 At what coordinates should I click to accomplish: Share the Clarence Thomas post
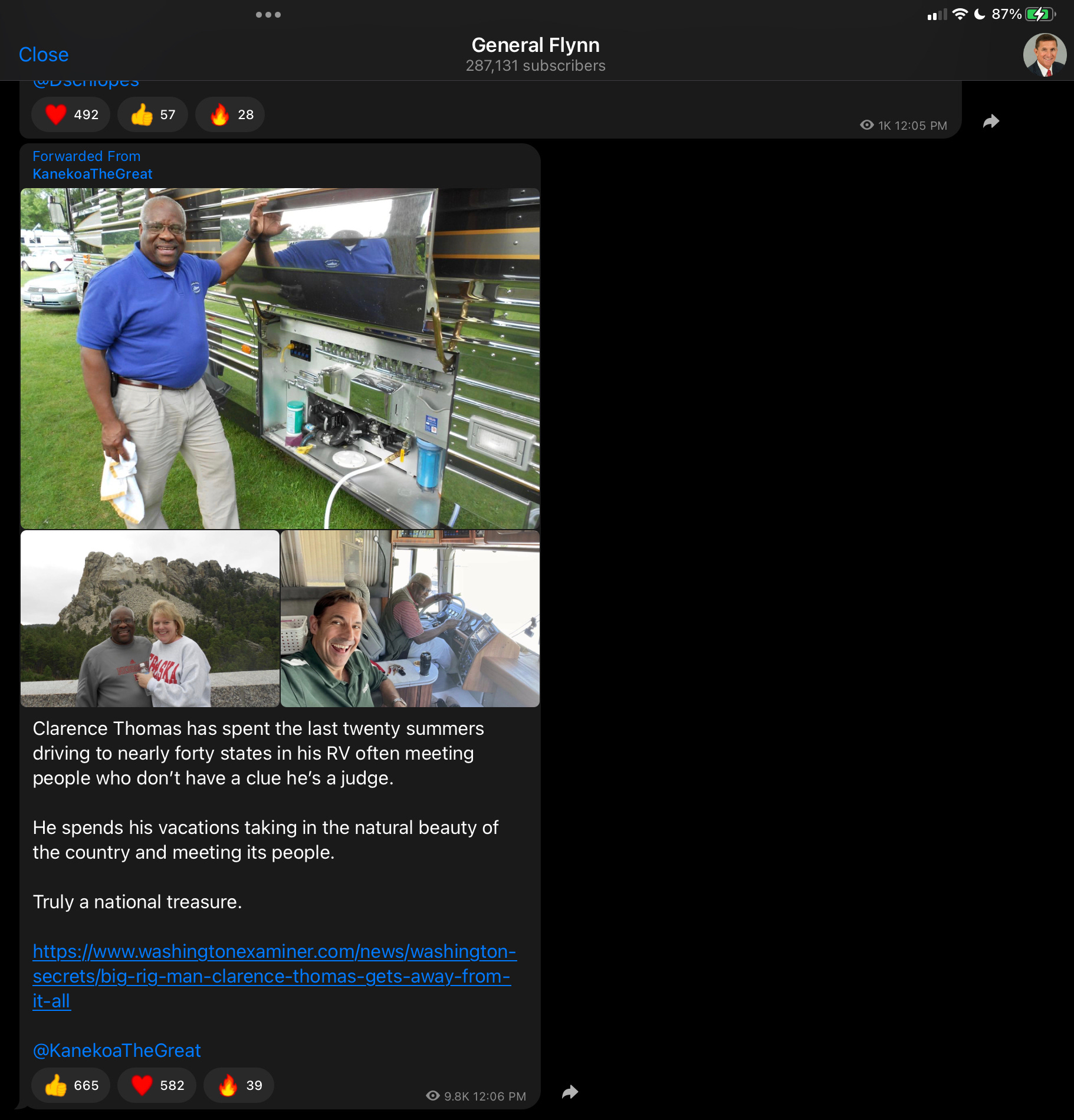pos(570,1092)
